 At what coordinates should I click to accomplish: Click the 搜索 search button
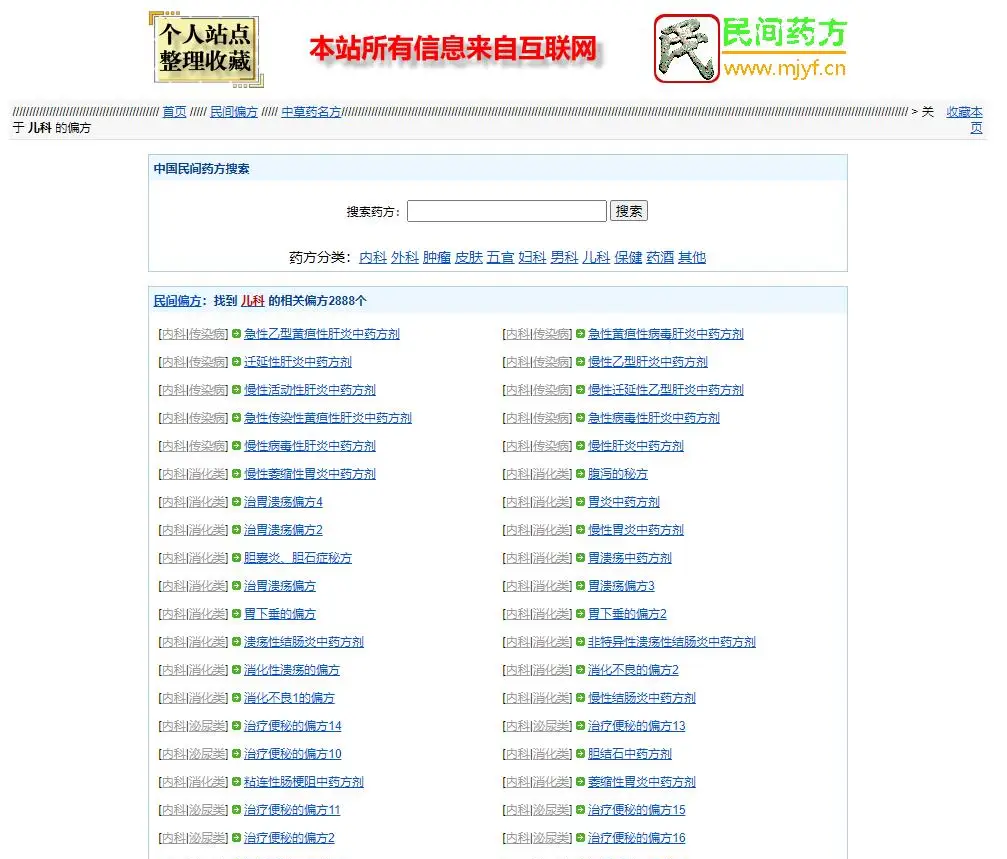tap(629, 210)
